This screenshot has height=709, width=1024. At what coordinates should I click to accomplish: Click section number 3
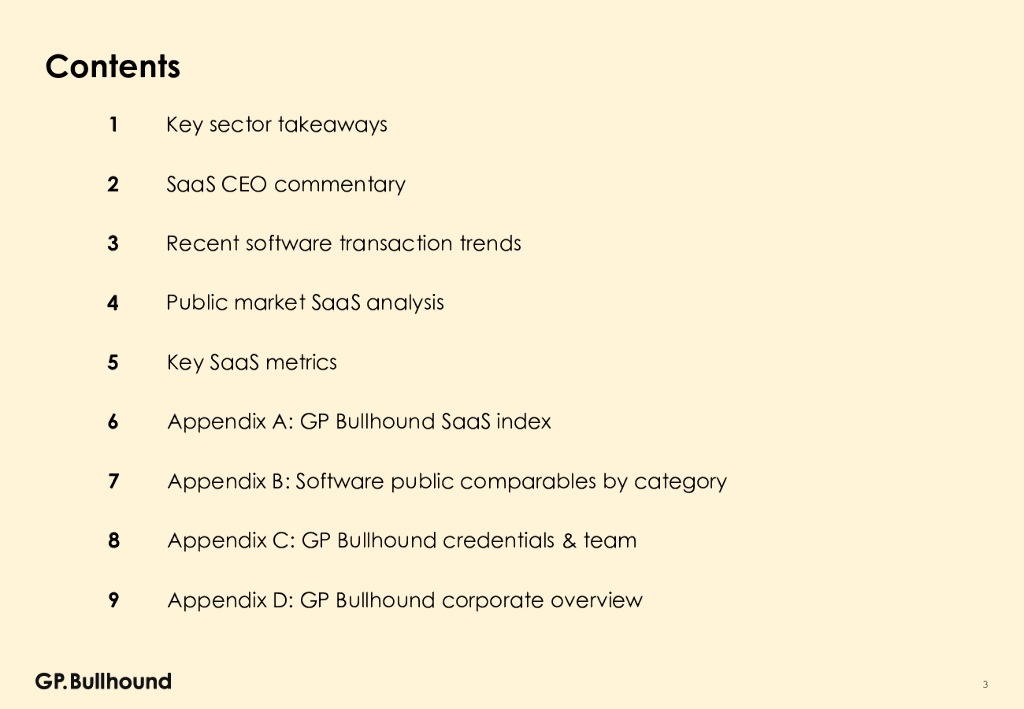[x=114, y=243]
